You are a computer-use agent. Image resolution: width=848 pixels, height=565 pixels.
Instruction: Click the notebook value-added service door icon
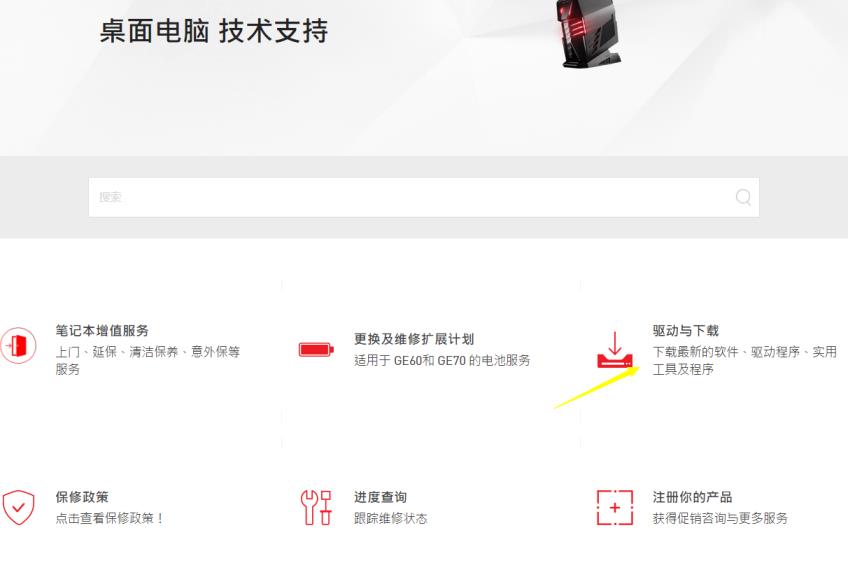[18, 345]
